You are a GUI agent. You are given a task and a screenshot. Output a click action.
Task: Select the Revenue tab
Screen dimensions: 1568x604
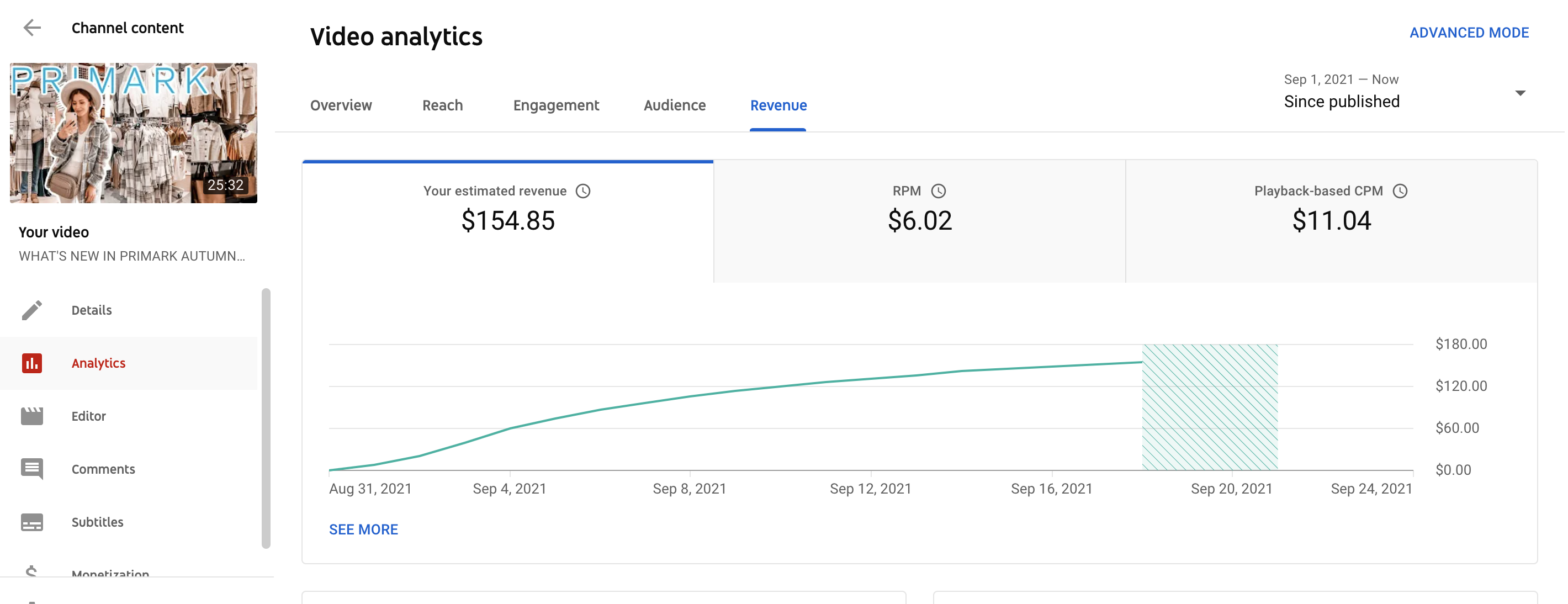(x=778, y=105)
